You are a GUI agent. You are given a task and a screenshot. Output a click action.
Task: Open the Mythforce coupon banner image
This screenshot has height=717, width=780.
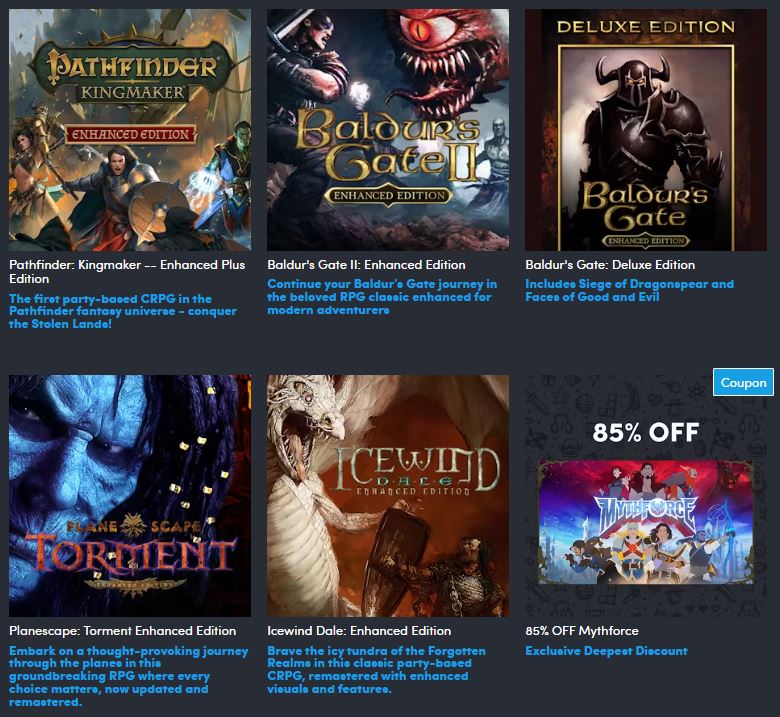pyautogui.click(x=646, y=521)
